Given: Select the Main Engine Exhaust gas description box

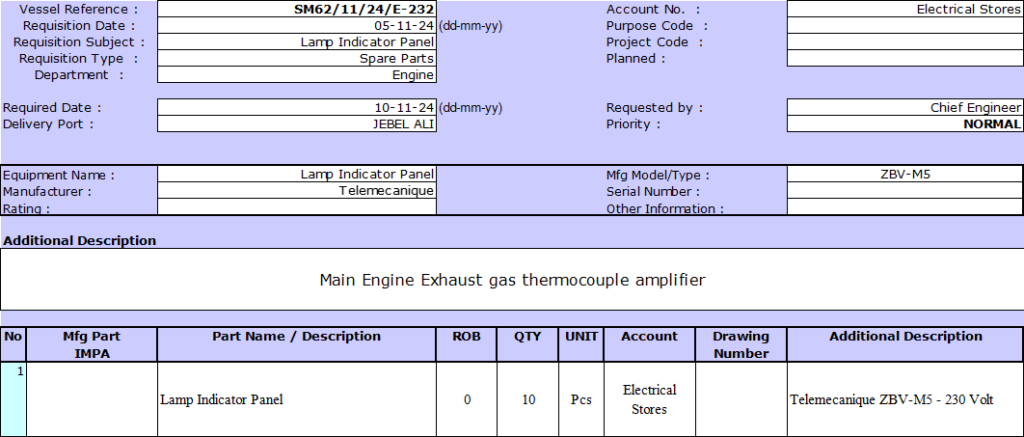Looking at the screenshot, I should pyautogui.click(x=512, y=279).
